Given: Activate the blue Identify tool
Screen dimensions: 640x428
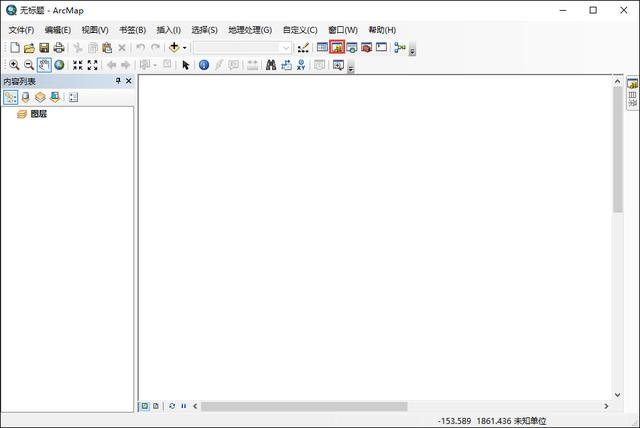Looking at the screenshot, I should point(204,65).
